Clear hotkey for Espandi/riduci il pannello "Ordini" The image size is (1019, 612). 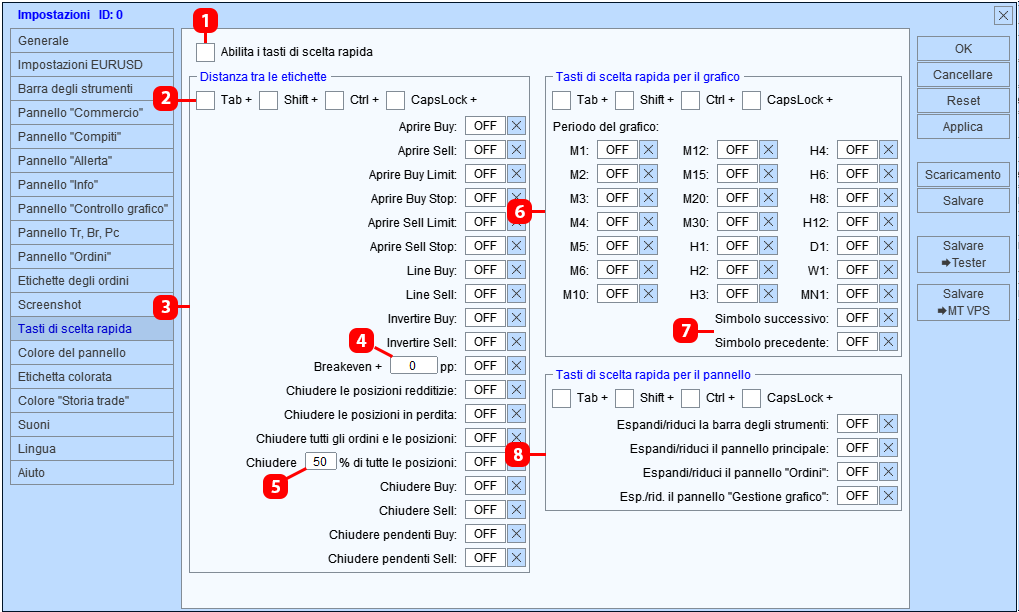pos(888,472)
